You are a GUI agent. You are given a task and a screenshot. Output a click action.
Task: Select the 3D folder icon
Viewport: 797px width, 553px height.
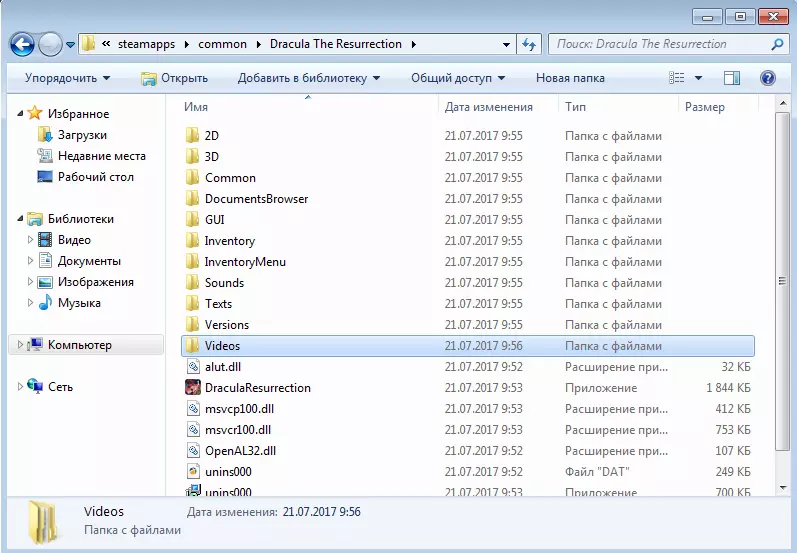[192, 156]
